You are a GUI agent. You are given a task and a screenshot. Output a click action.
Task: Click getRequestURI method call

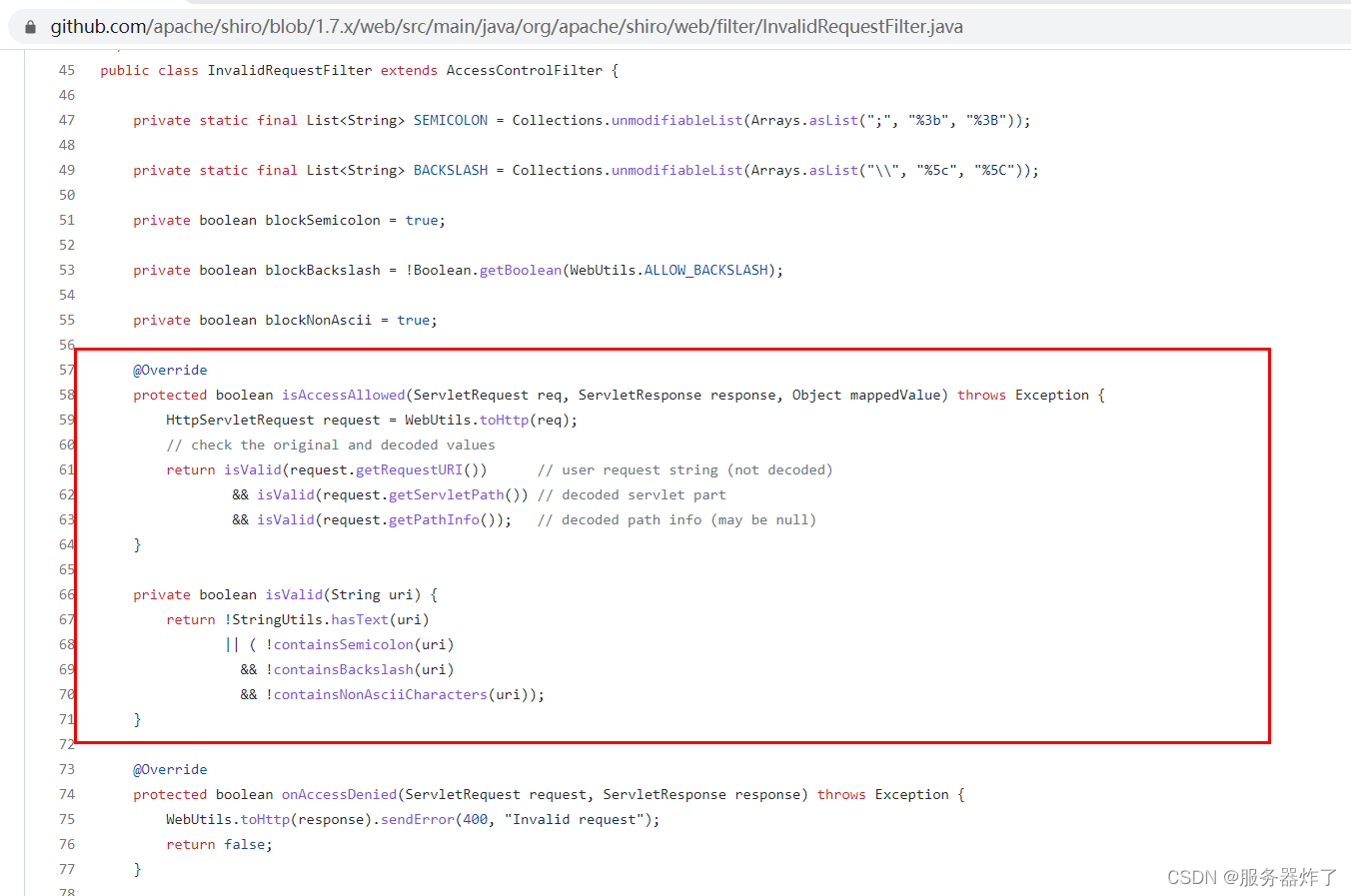tap(410, 469)
